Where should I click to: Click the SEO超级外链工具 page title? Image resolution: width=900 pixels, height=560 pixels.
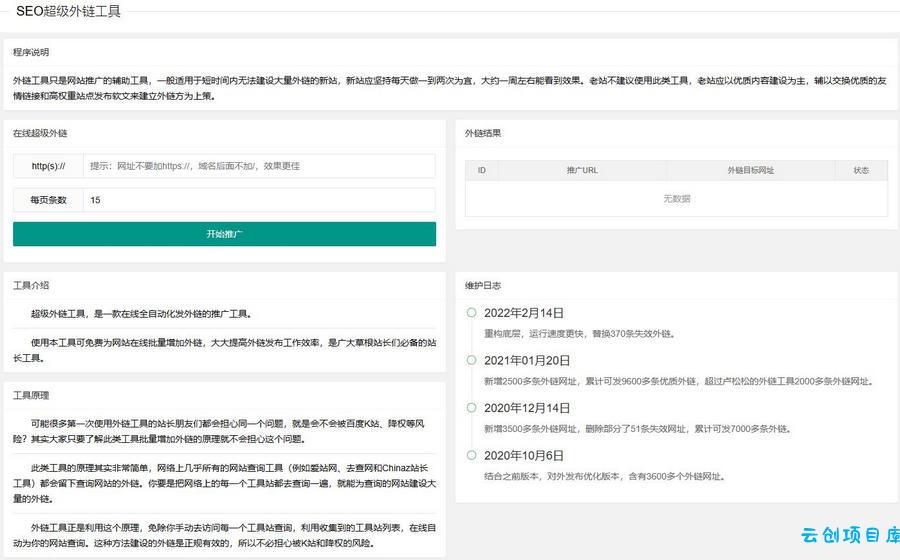pos(68,11)
